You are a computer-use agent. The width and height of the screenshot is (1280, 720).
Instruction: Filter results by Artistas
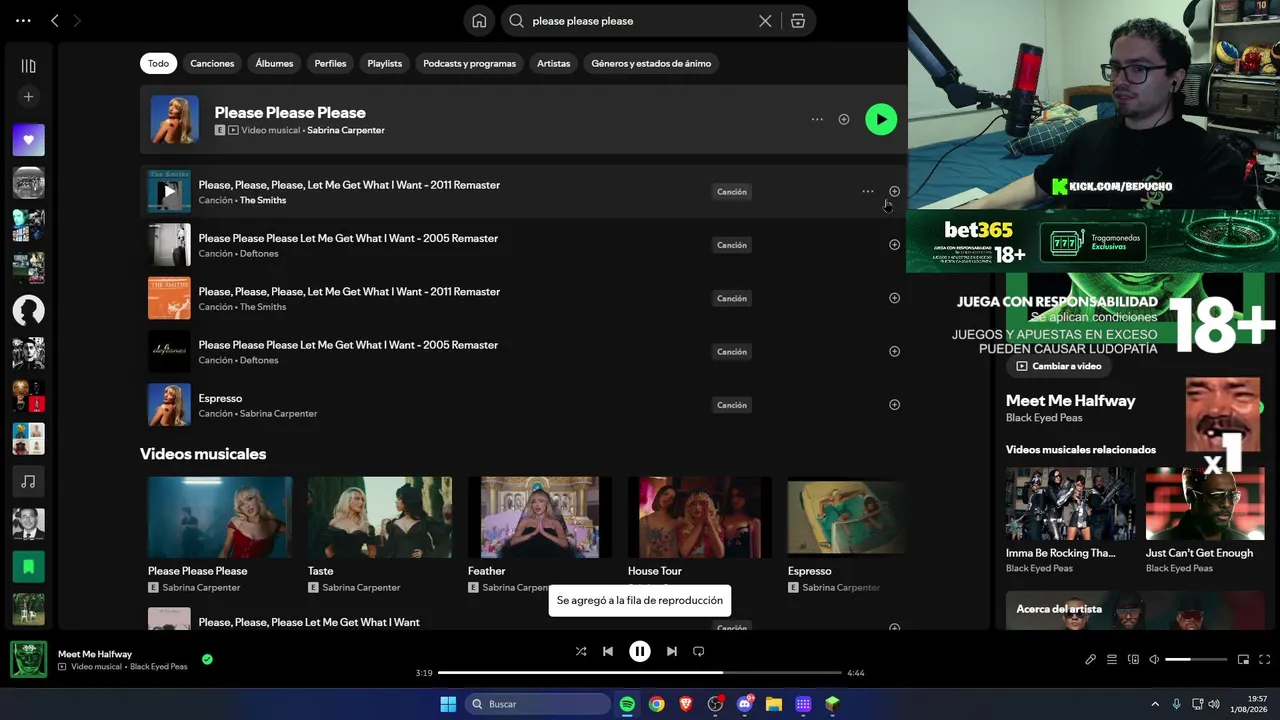[553, 63]
